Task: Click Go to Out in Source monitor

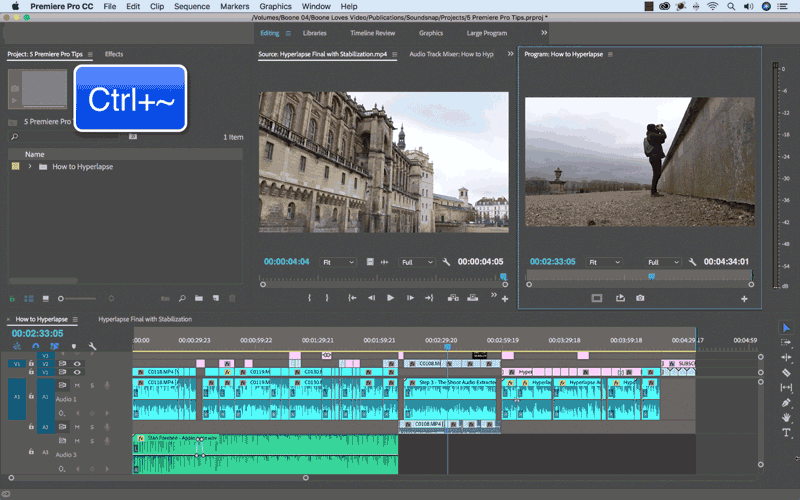Action: [x=429, y=298]
